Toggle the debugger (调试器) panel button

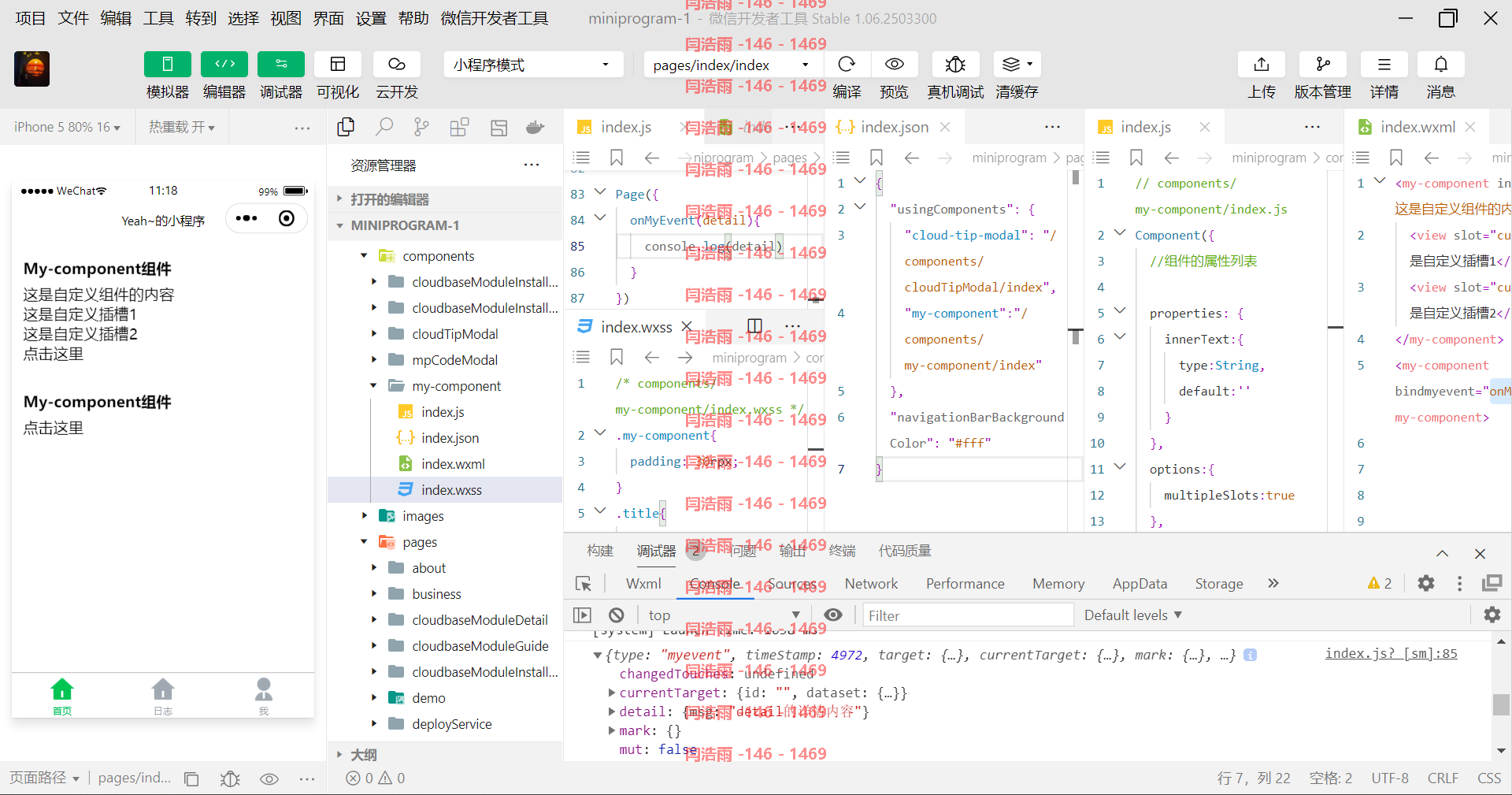click(281, 64)
